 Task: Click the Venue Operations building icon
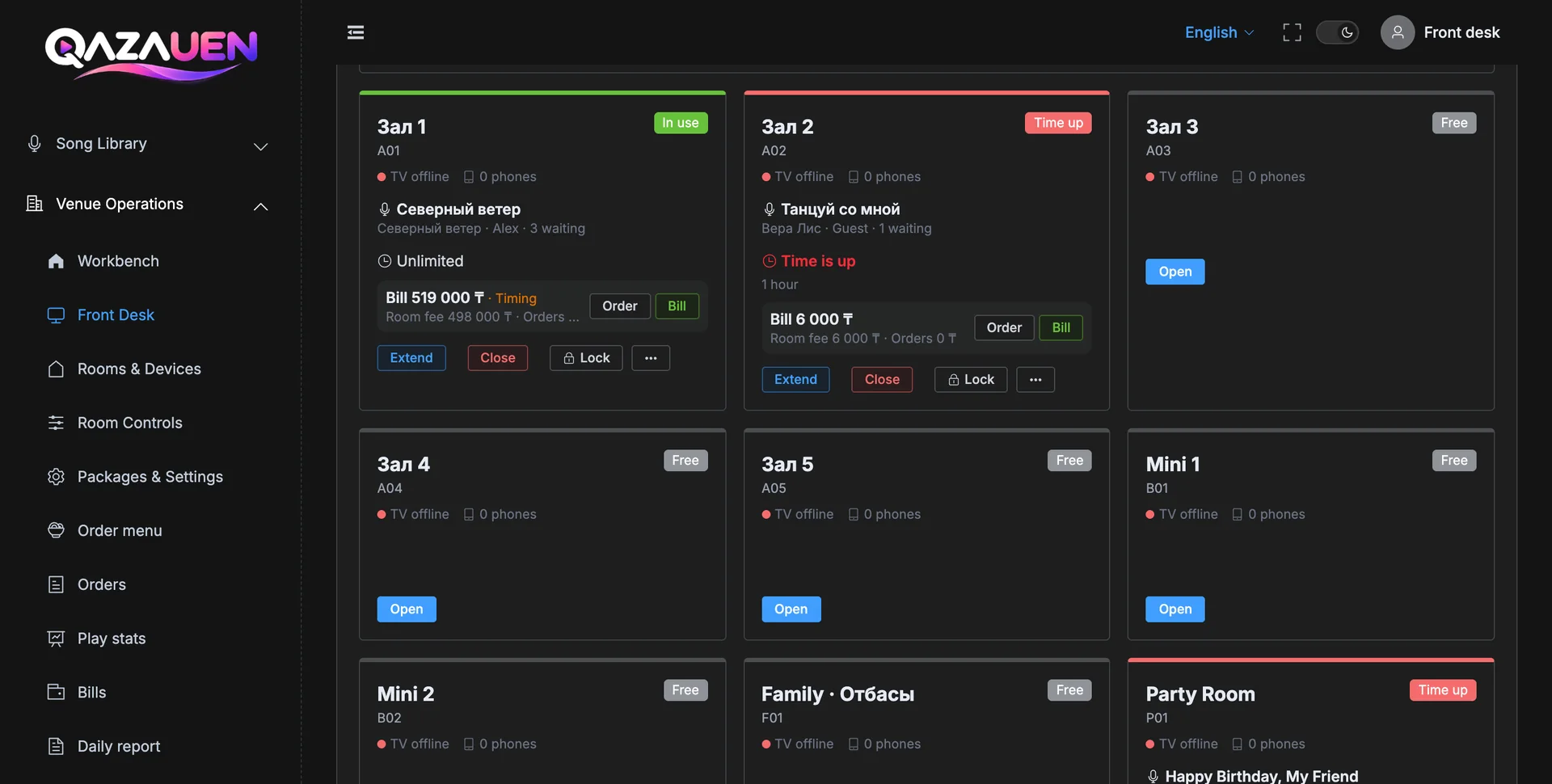34,204
